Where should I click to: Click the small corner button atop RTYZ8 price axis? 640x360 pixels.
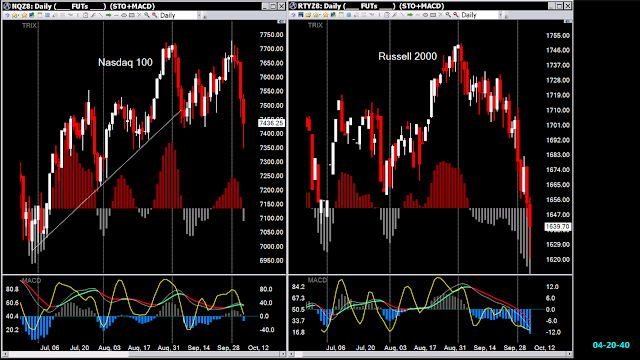[x=568, y=21]
